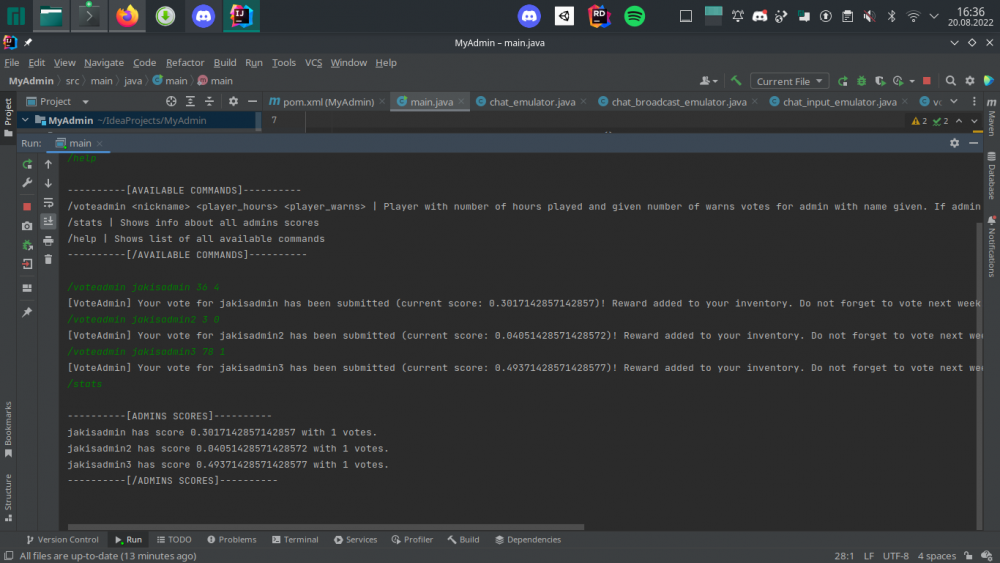1000x563 pixels.
Task: Open Project panel options gear
Action: click(x=233, y=101)
